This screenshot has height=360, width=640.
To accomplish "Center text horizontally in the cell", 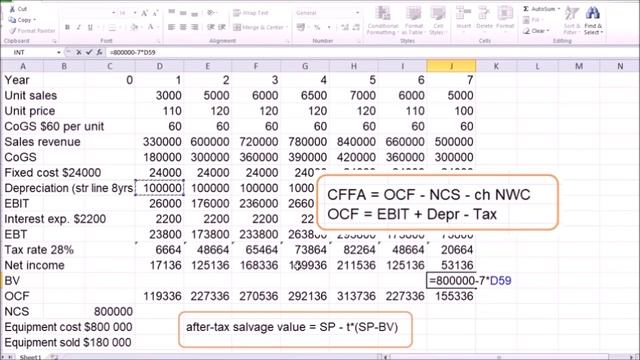I will 183,27.
